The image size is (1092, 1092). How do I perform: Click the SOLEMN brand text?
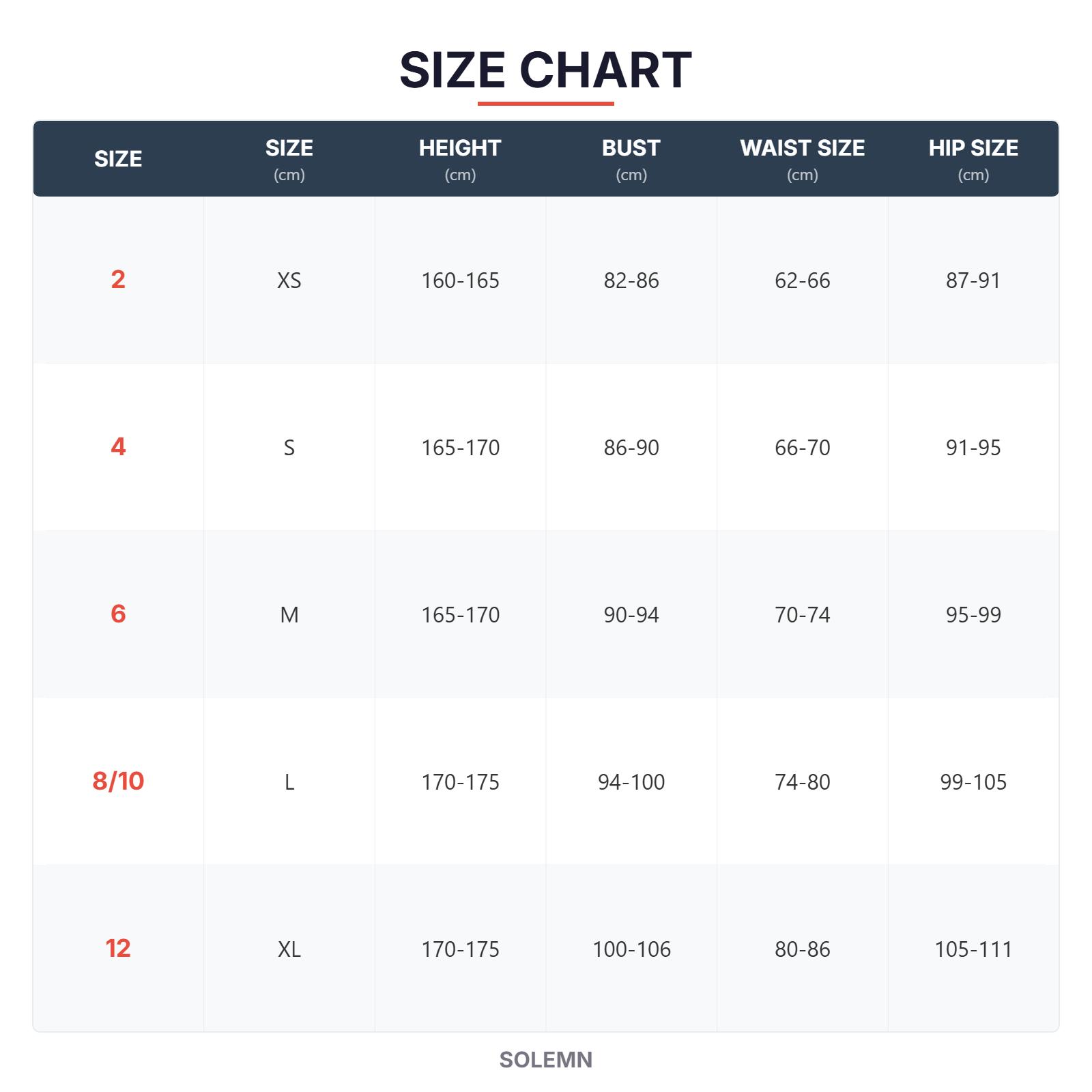(545, 1060)
